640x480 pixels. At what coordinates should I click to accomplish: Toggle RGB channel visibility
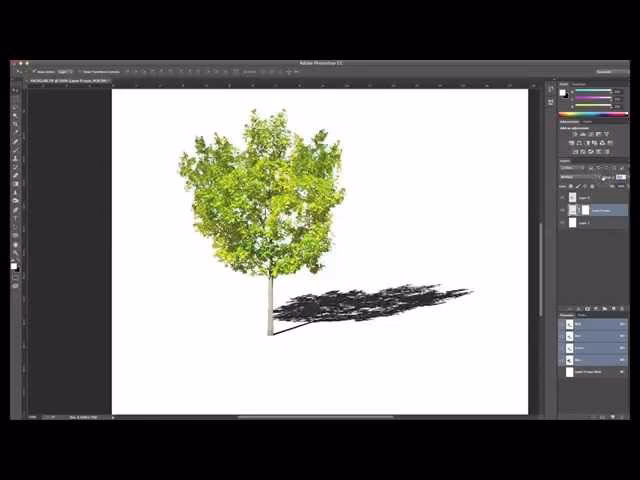[562, 324]
